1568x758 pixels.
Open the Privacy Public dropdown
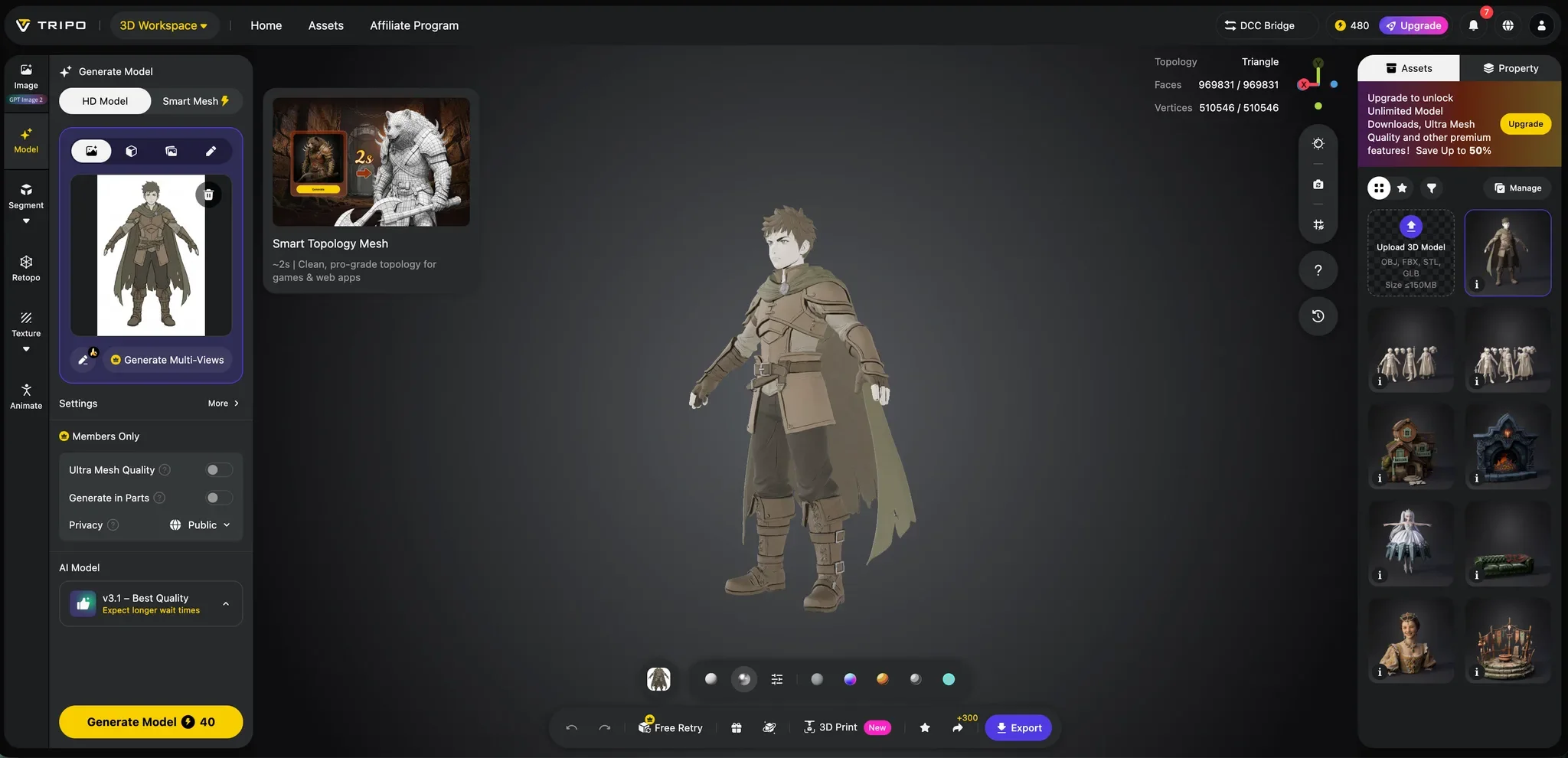pos(200,525)
